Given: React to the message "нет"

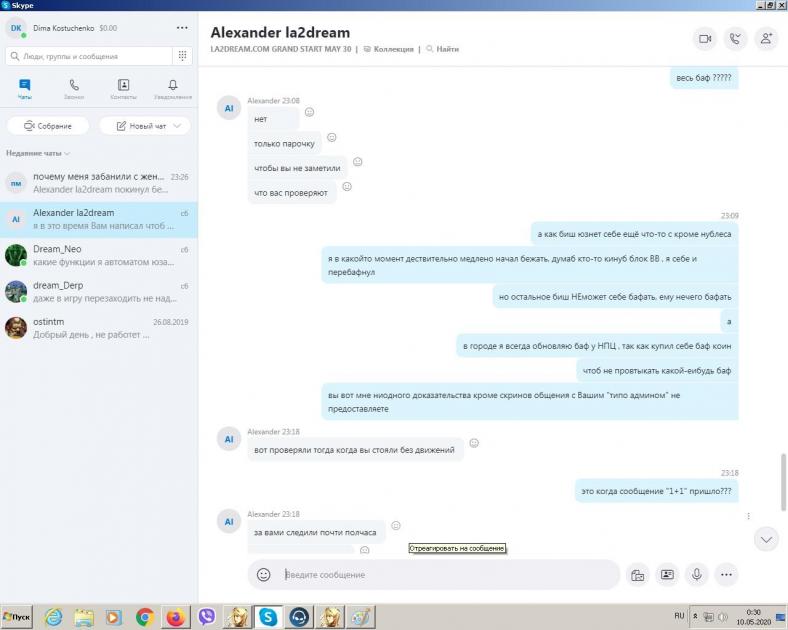Looking at the screenshot, I should 309,112.
